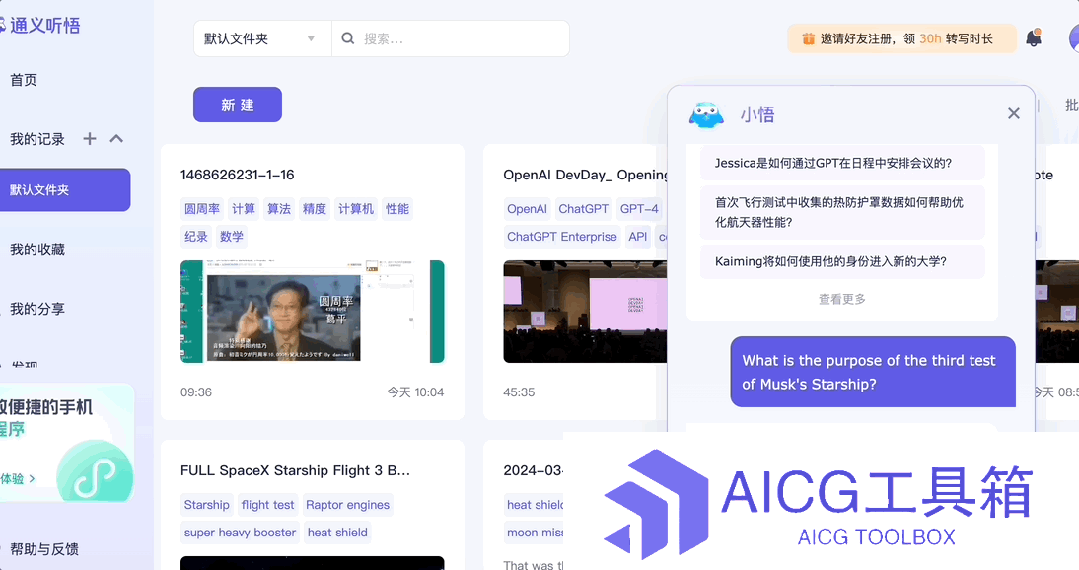Image resolution: width=1079 pixels, height=570 pixels.
Task: Open the 1468626231-1-16 record title
Action: pos(237,175)
